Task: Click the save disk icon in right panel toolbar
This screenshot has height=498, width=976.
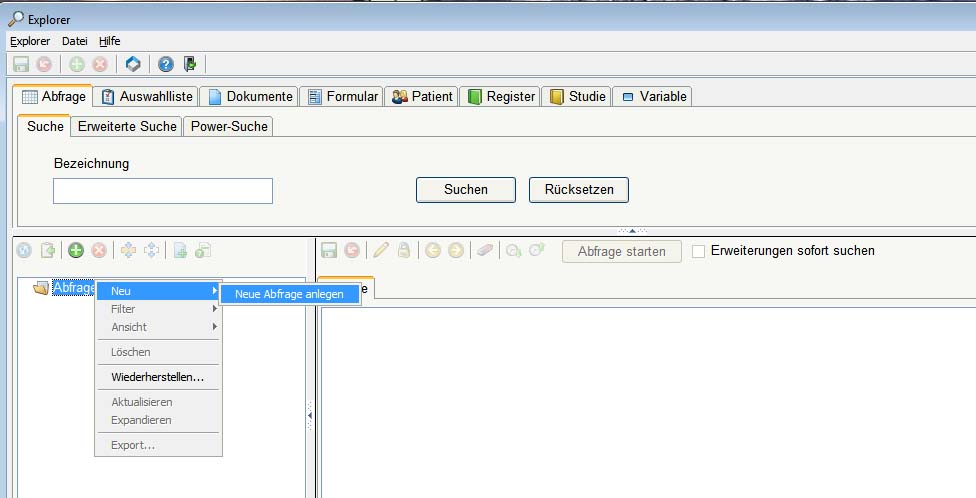Action: coord(329,251)
